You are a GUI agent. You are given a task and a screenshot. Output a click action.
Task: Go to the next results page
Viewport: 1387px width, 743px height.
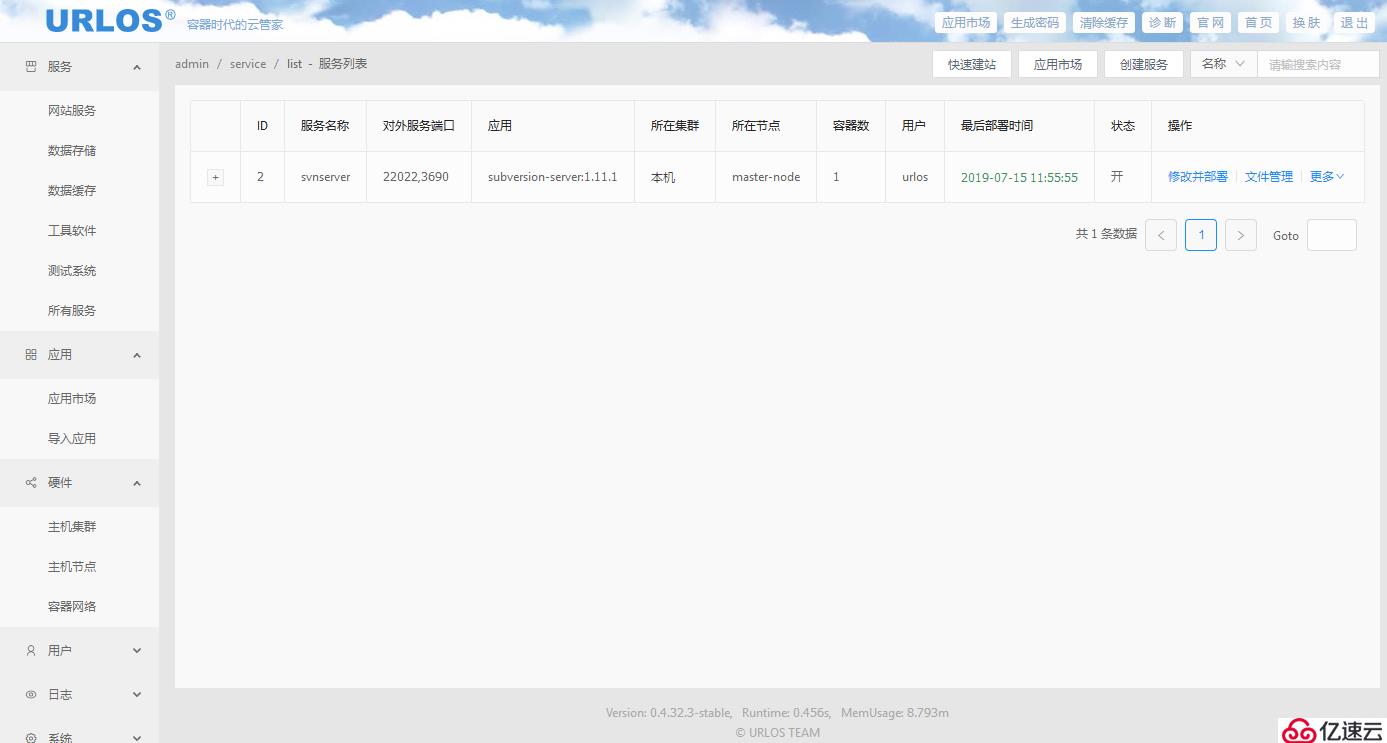(x=1241, y=235)
